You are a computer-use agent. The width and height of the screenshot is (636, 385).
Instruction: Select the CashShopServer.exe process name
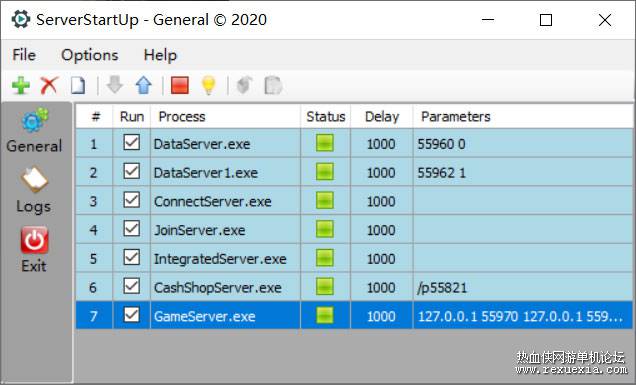218,288
